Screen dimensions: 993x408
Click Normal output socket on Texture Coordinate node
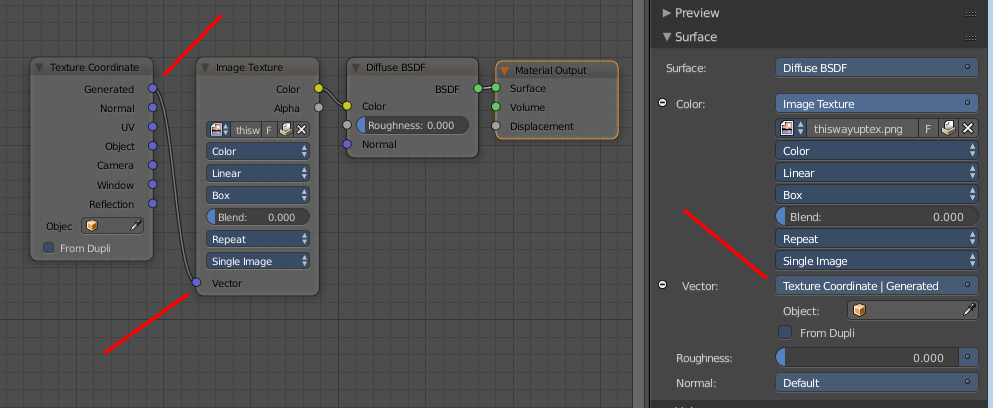pos(153,108)
